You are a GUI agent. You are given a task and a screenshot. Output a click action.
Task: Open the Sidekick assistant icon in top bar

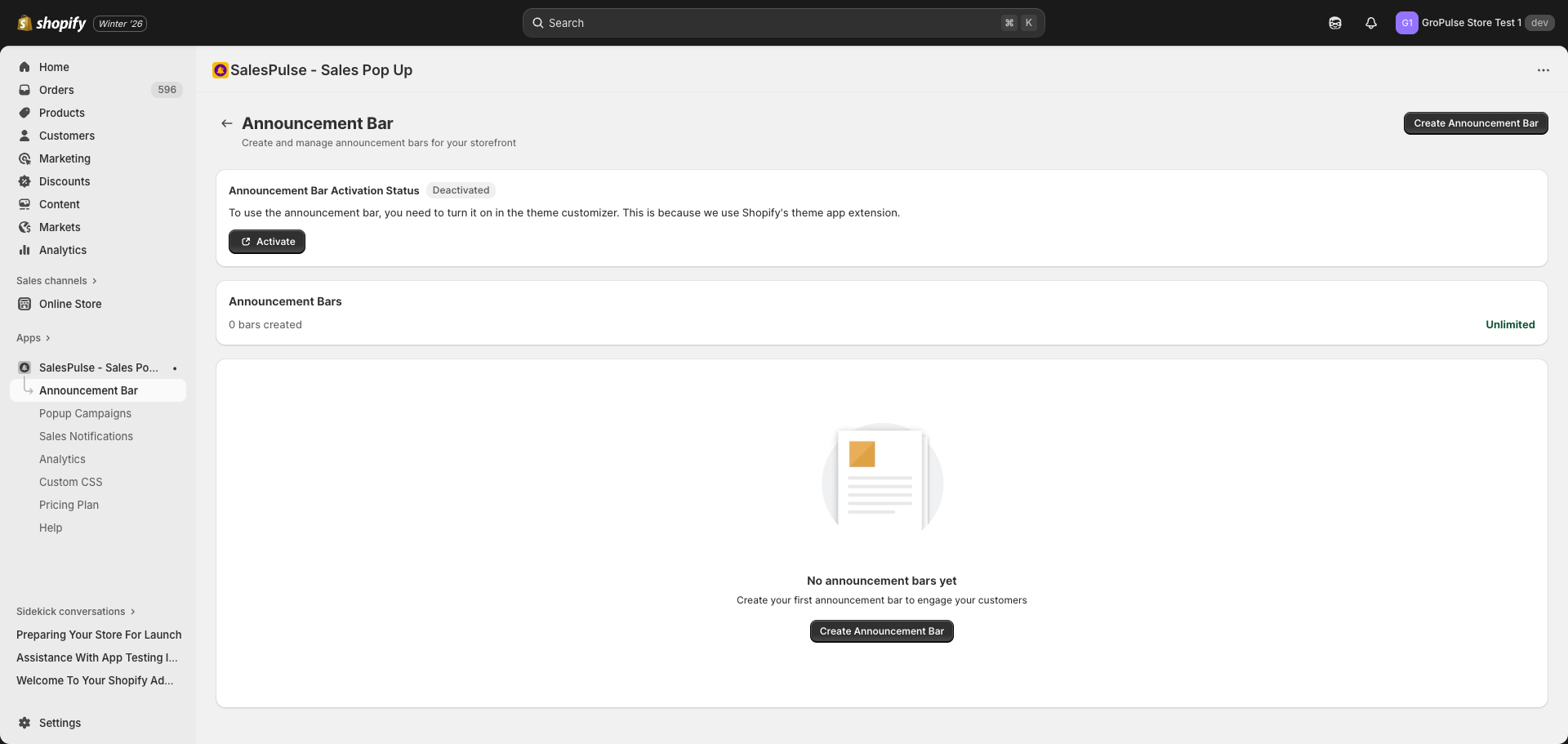(1334, 23)
